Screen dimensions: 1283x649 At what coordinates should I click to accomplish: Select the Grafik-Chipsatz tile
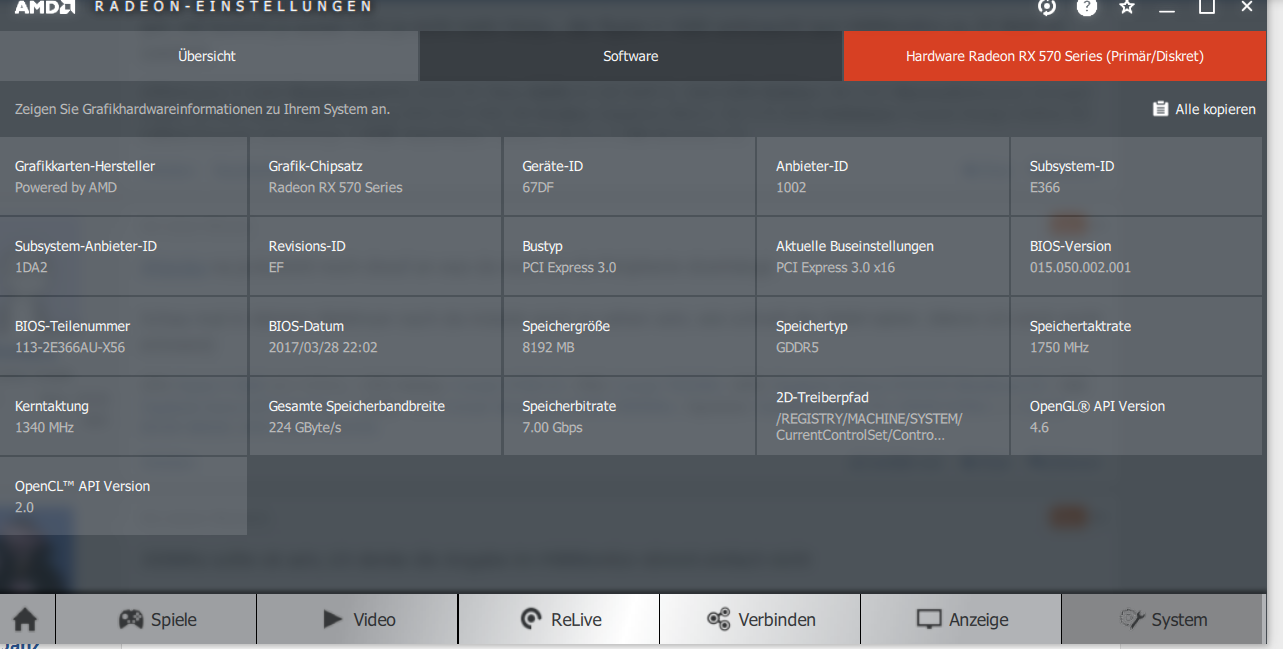click(x=375, y=176)
